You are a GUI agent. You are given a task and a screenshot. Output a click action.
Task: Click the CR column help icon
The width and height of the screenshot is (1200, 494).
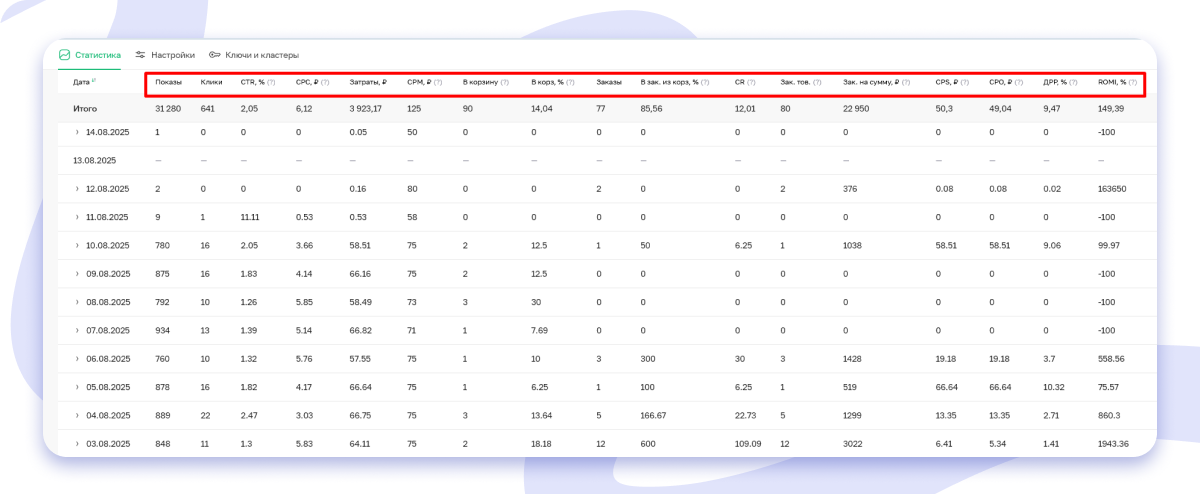tap(751, 82)
